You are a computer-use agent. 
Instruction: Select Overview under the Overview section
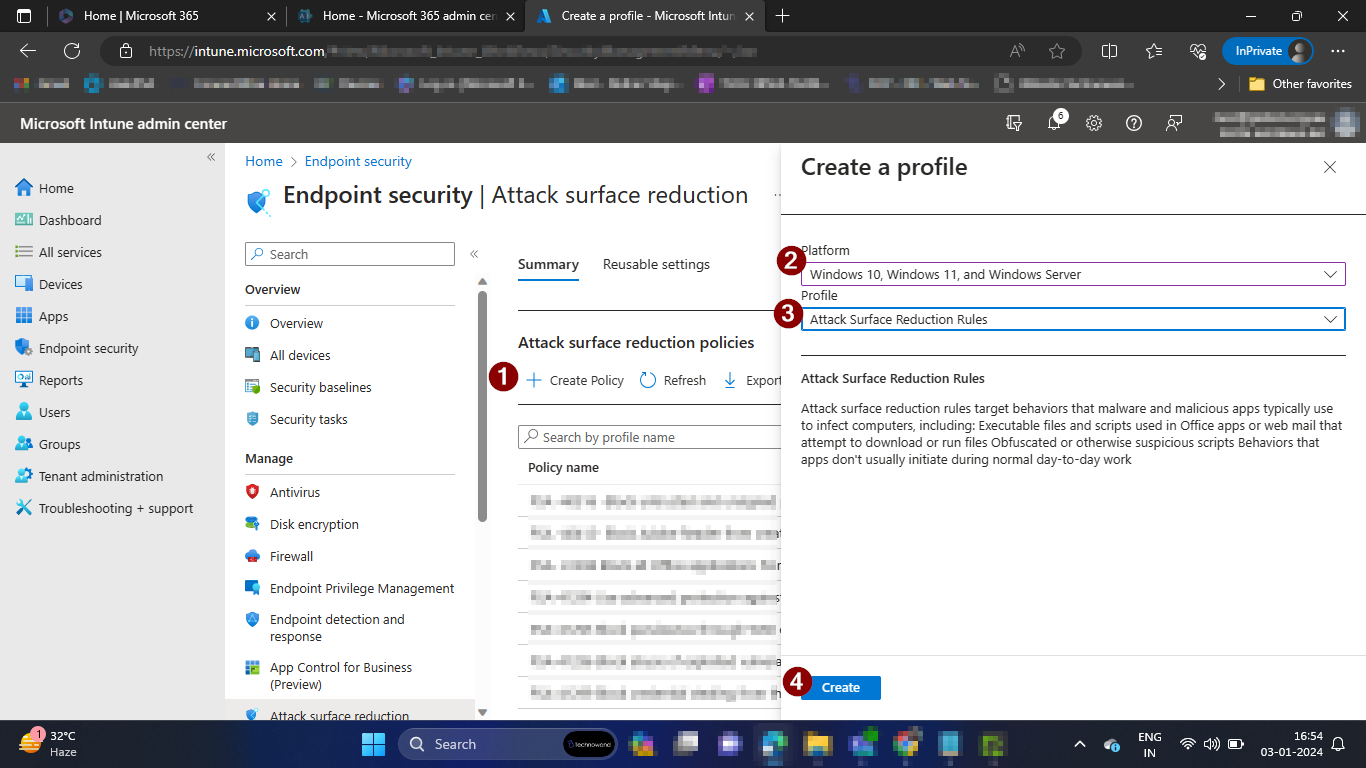coord(284,323)
